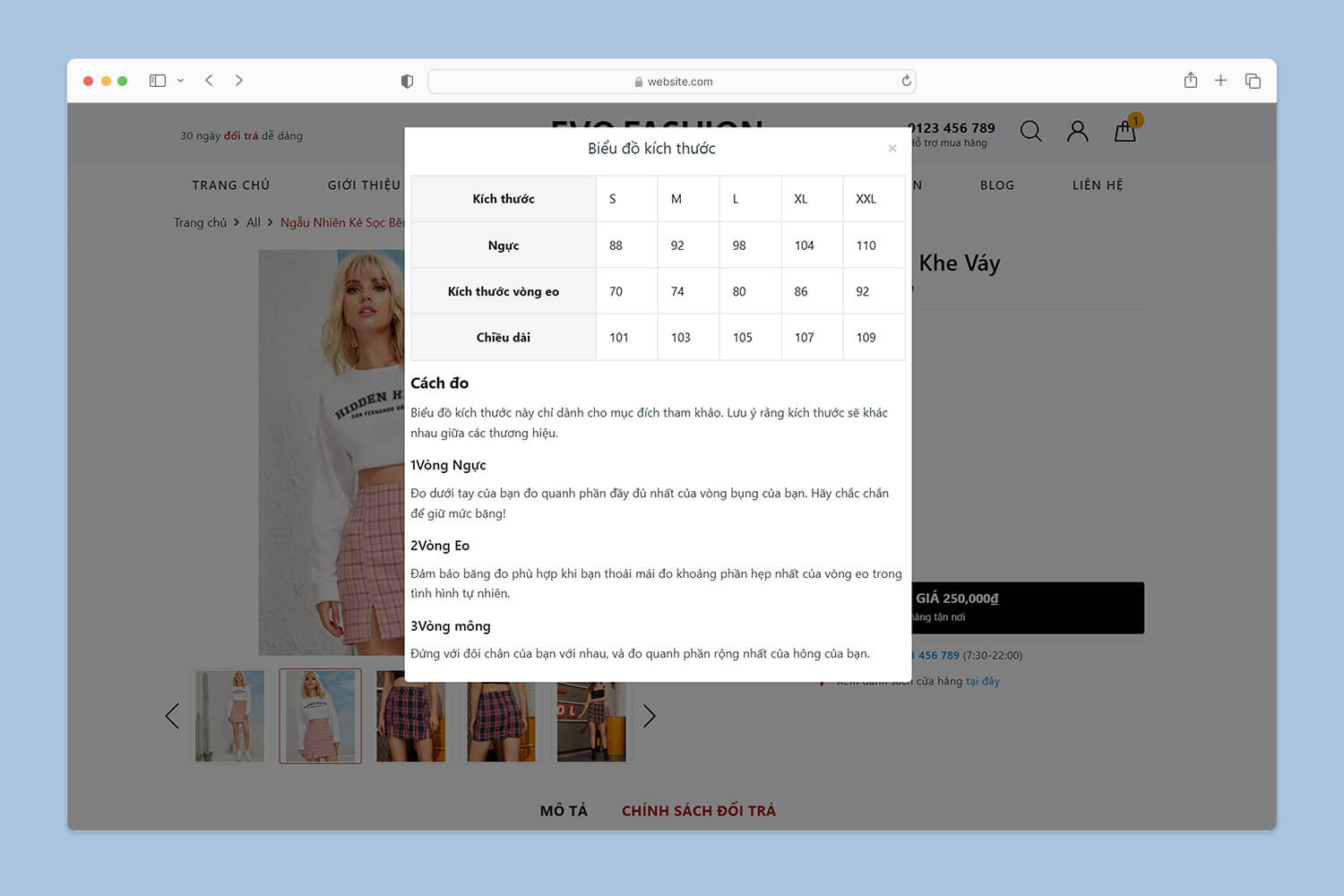Click the Safari share icon
This screenshot has width=1344, height=896.
pyautogui.click(x=1190, y=81)
